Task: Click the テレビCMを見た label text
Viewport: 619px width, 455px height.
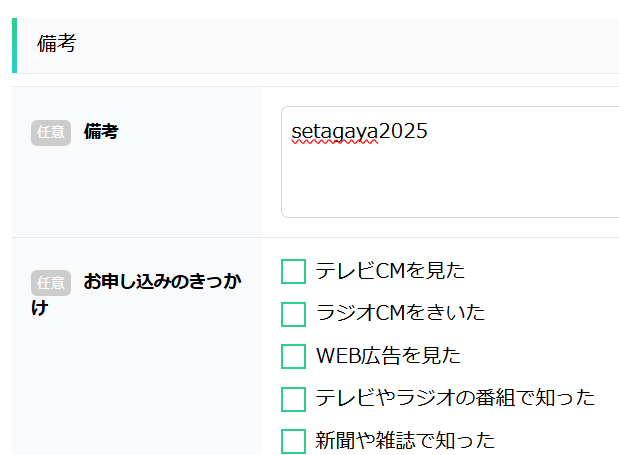Action: (390, 271)
